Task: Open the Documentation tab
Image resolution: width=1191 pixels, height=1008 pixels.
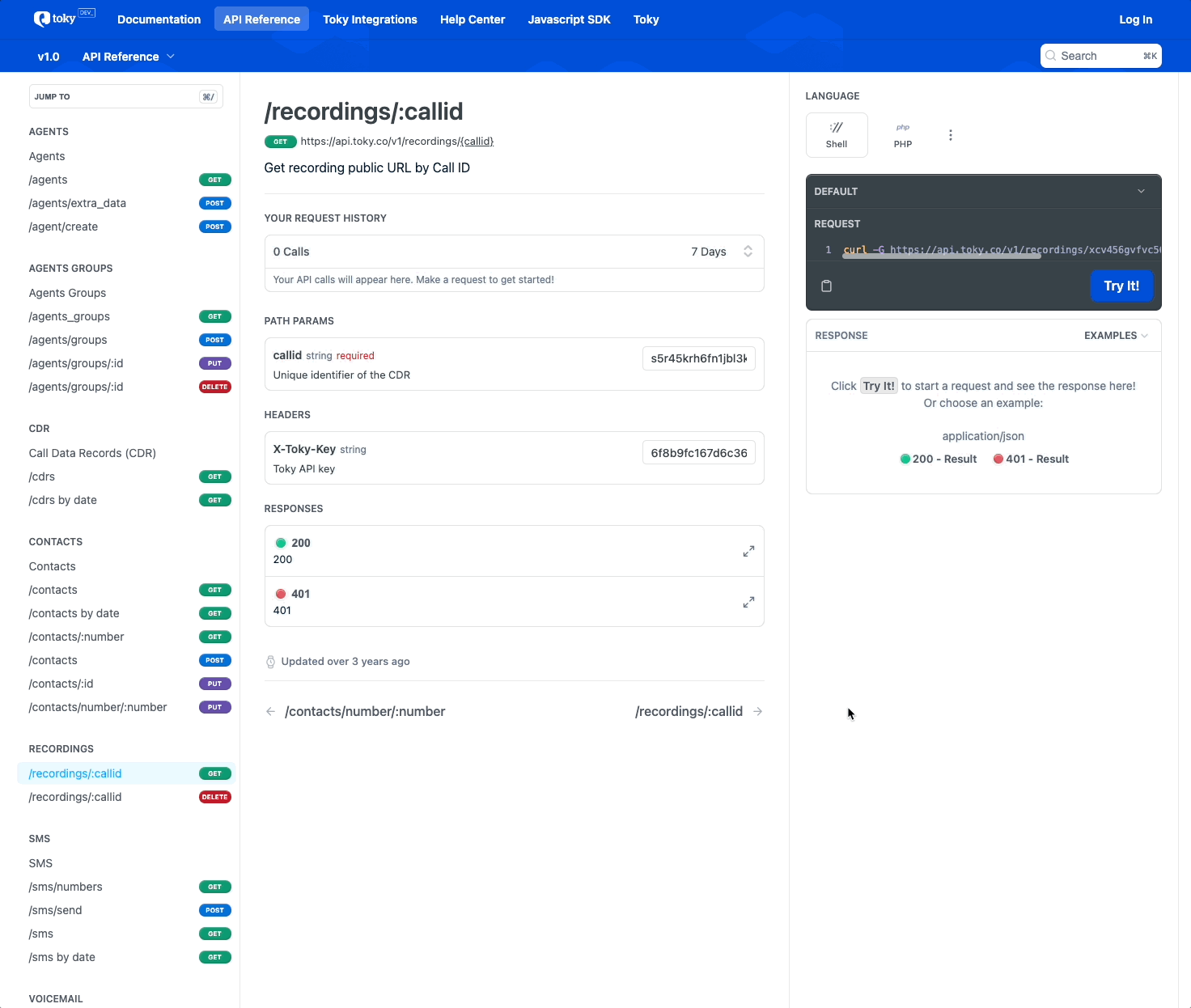Action: click(x=159, y=19)
